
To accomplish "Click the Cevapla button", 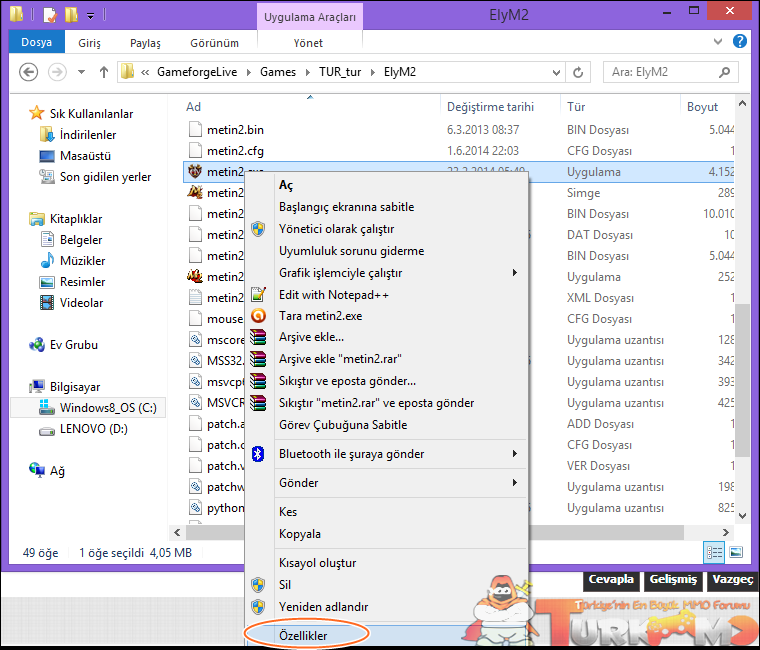I will [x=611, y=579].
